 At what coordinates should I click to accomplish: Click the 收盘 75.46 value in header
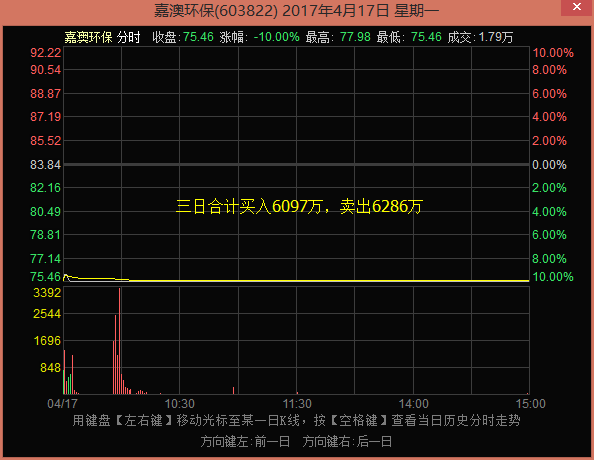(x=199, y=37)
